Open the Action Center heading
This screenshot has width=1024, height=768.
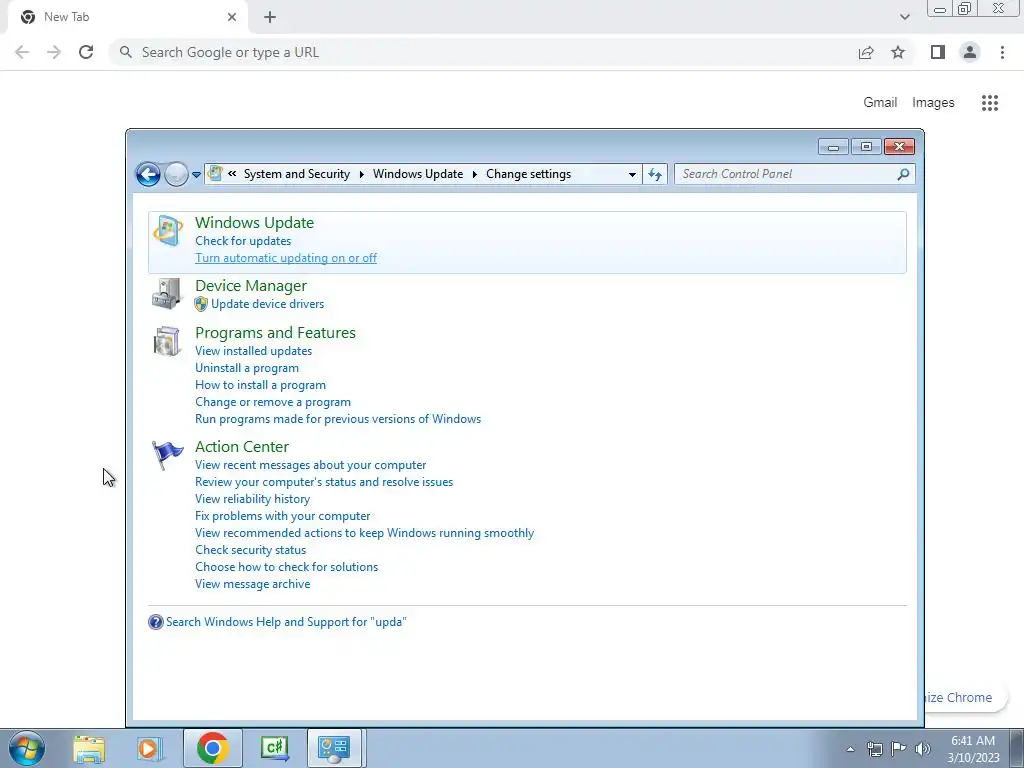point(242,447)
